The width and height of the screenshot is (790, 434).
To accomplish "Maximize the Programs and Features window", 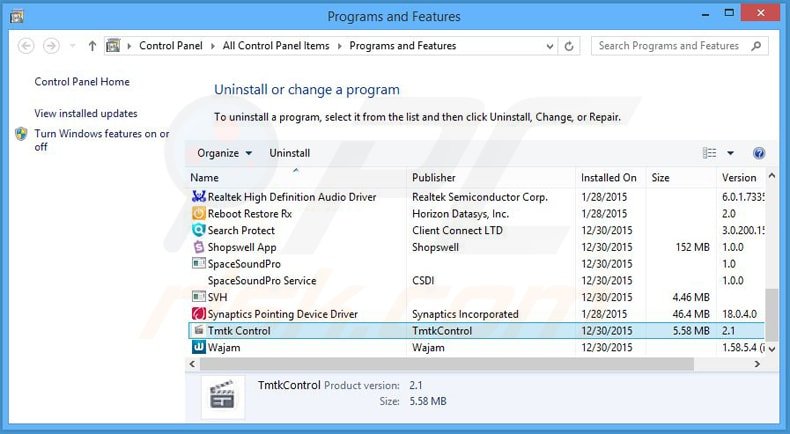I will point(729,14).
